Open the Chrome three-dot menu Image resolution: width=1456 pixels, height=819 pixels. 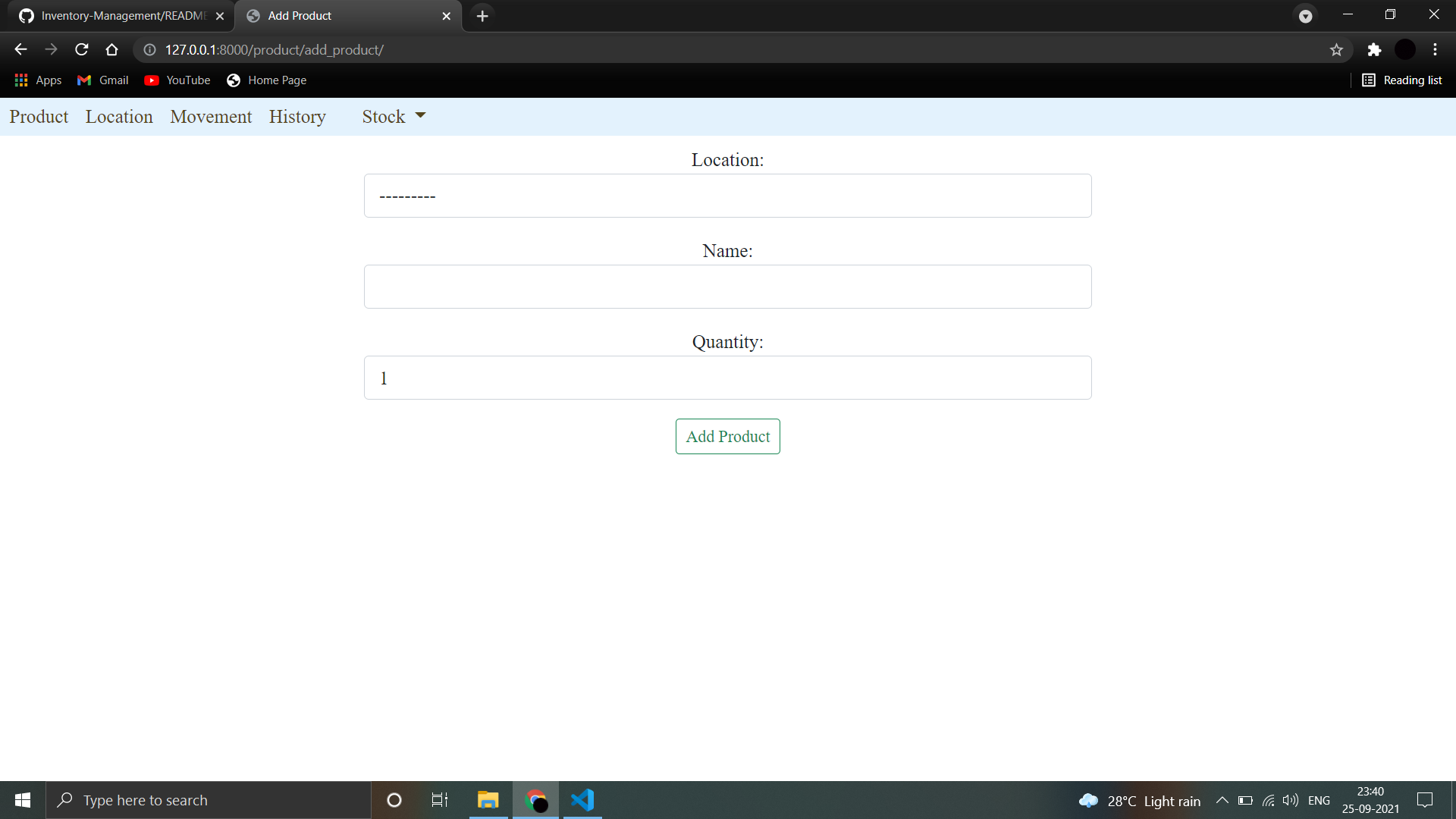(x=1435, y=49)
